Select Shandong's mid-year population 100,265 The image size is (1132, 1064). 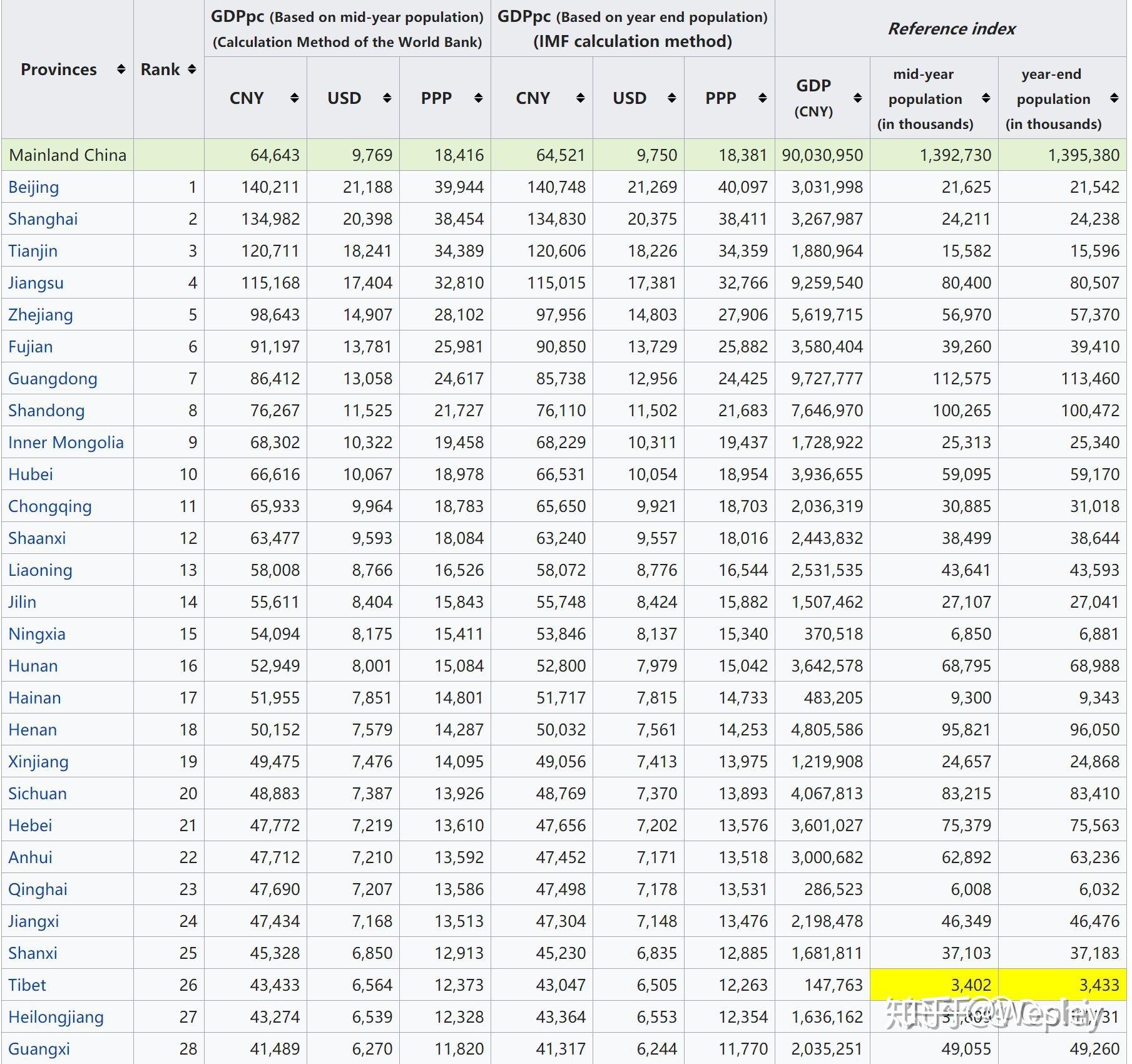[x=962, y=411]
